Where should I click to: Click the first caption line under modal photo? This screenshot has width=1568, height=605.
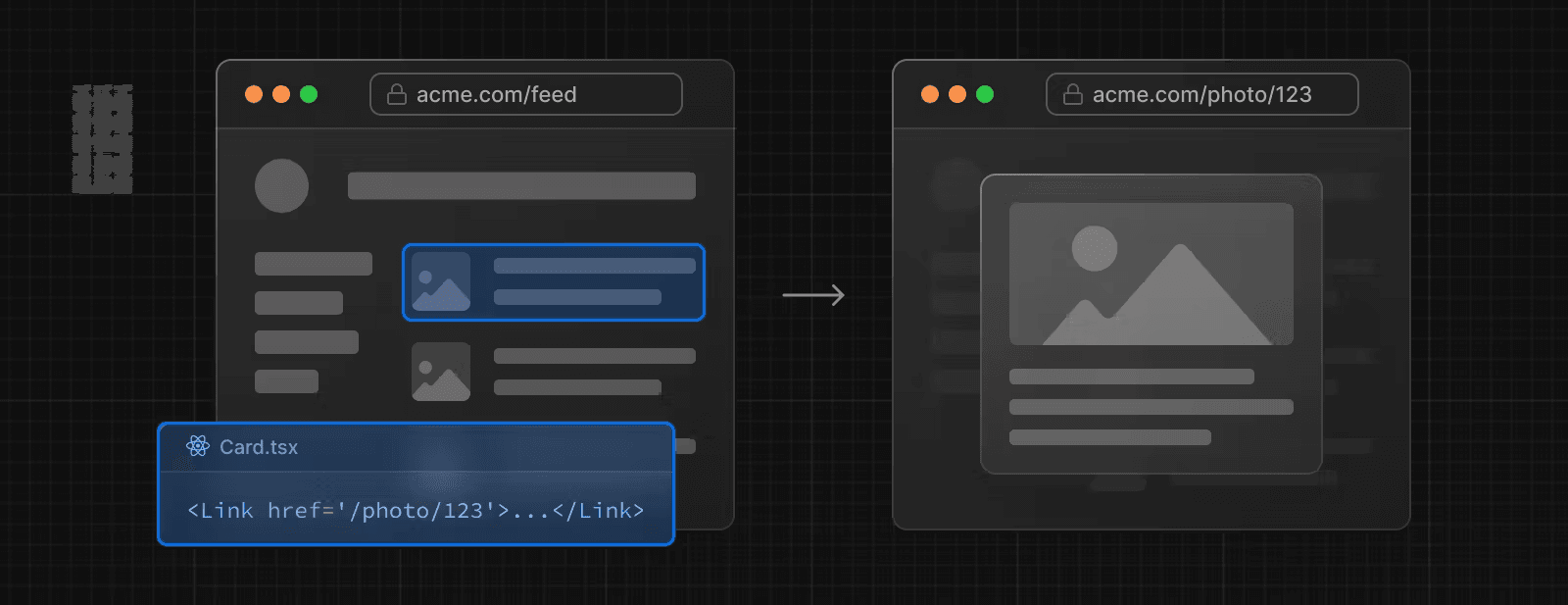tap(1131, 377)
